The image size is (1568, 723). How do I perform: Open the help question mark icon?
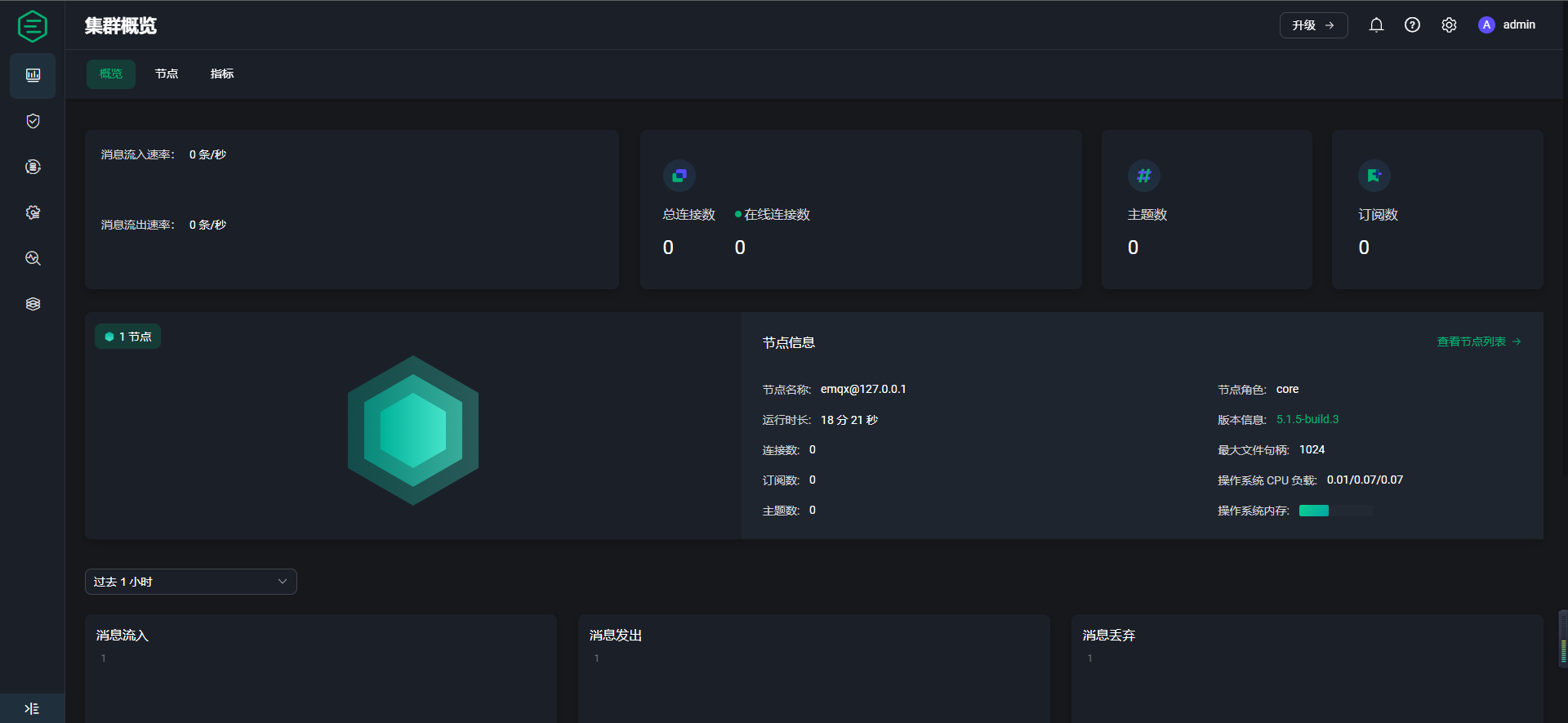point(1412,25)
